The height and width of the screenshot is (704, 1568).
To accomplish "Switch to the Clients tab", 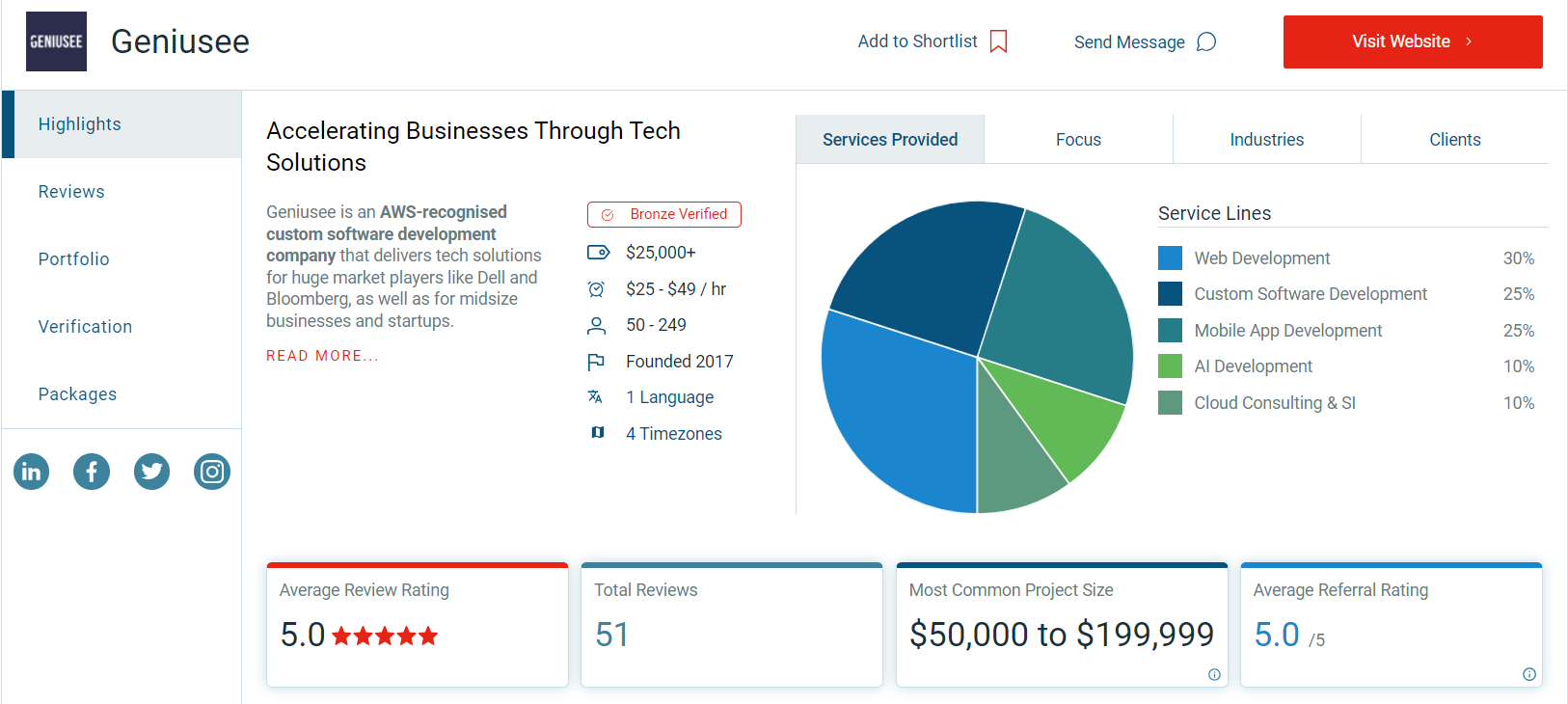I will click(x=1454, y=140).
